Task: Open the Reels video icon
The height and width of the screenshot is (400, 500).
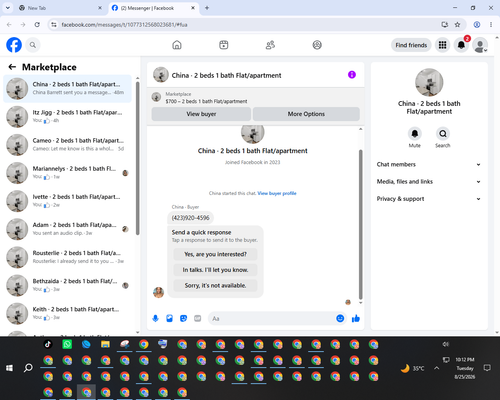Action: [224, 45]
